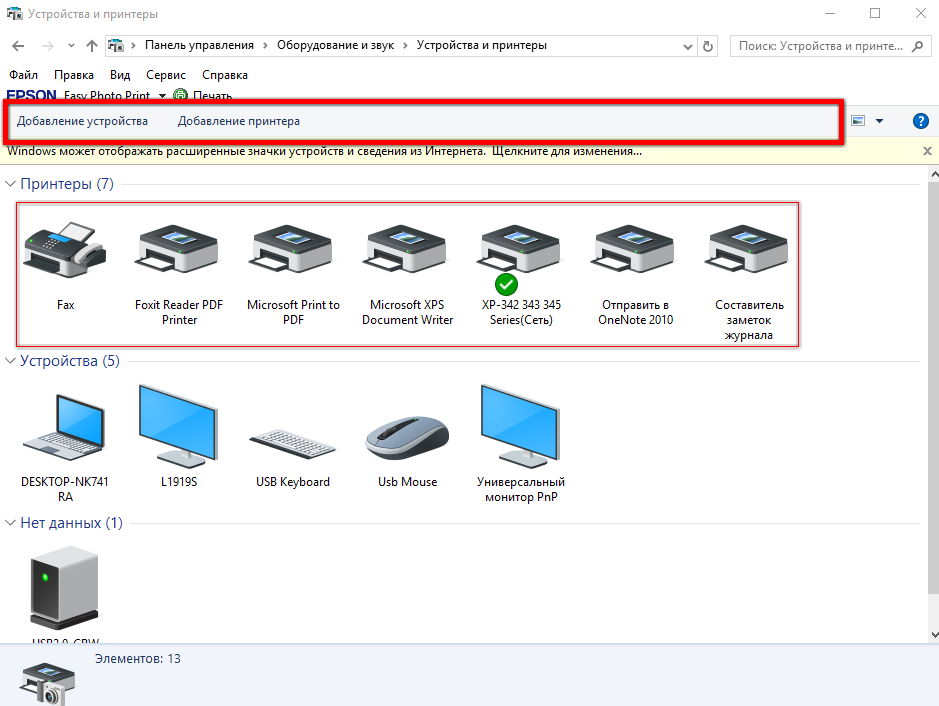Open the Файл menu
This screenshot has height=706, width=939.
23,75
